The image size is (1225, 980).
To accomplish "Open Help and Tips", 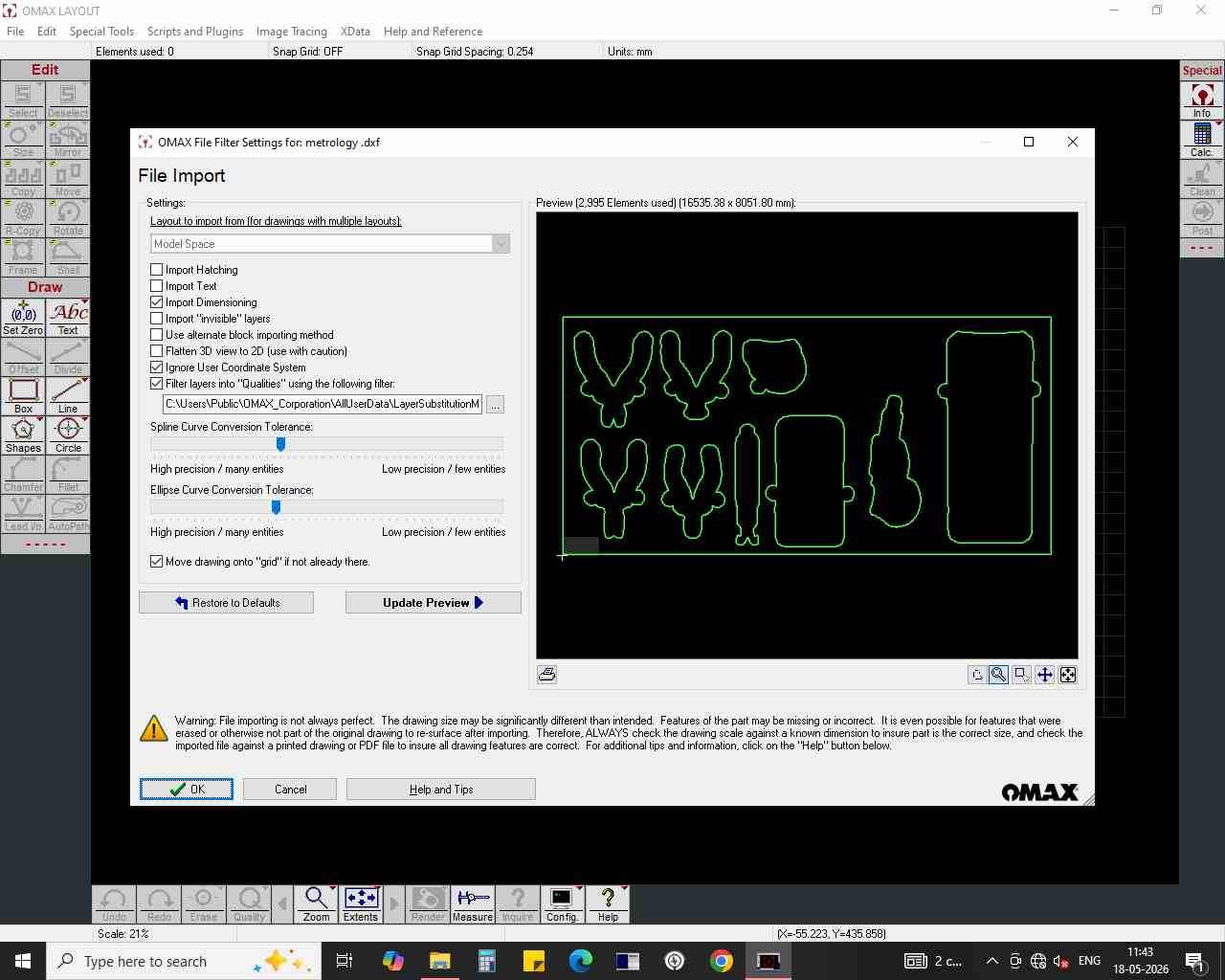I will [441, 790].
